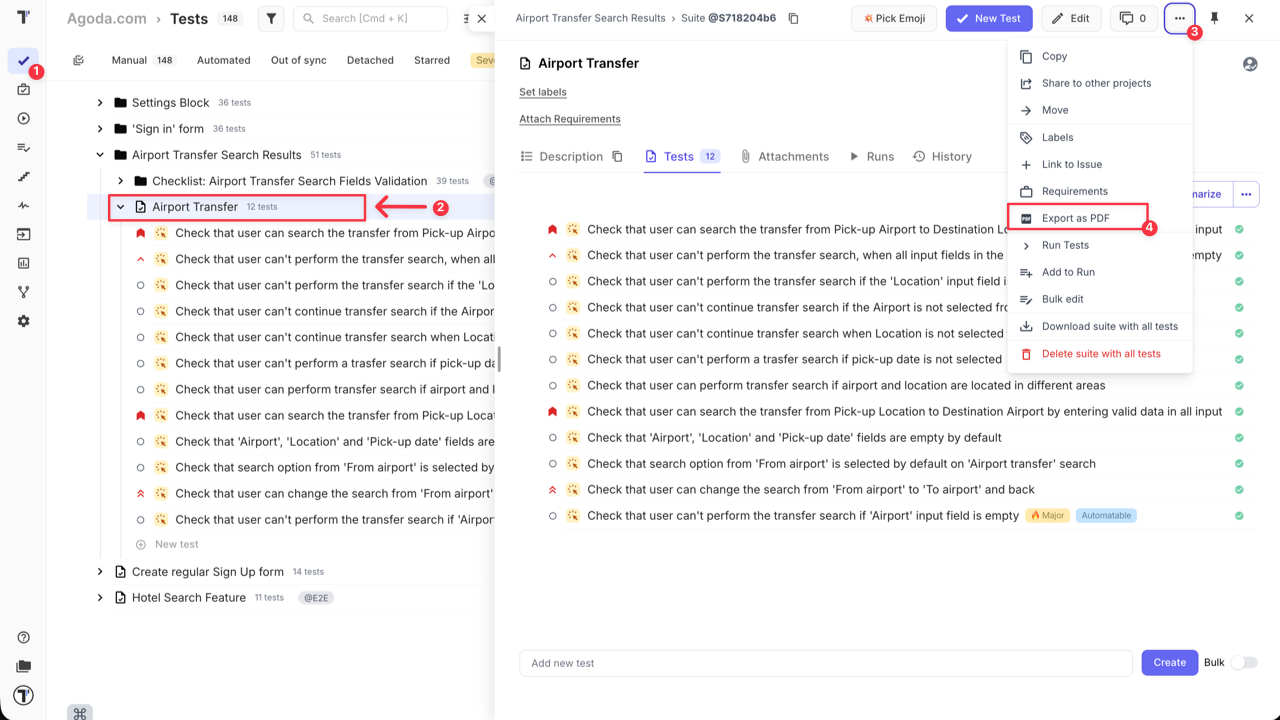Expand the Hotel Search Feature folder
Screen dimensions: 1280x720
(x=99, y=597)
